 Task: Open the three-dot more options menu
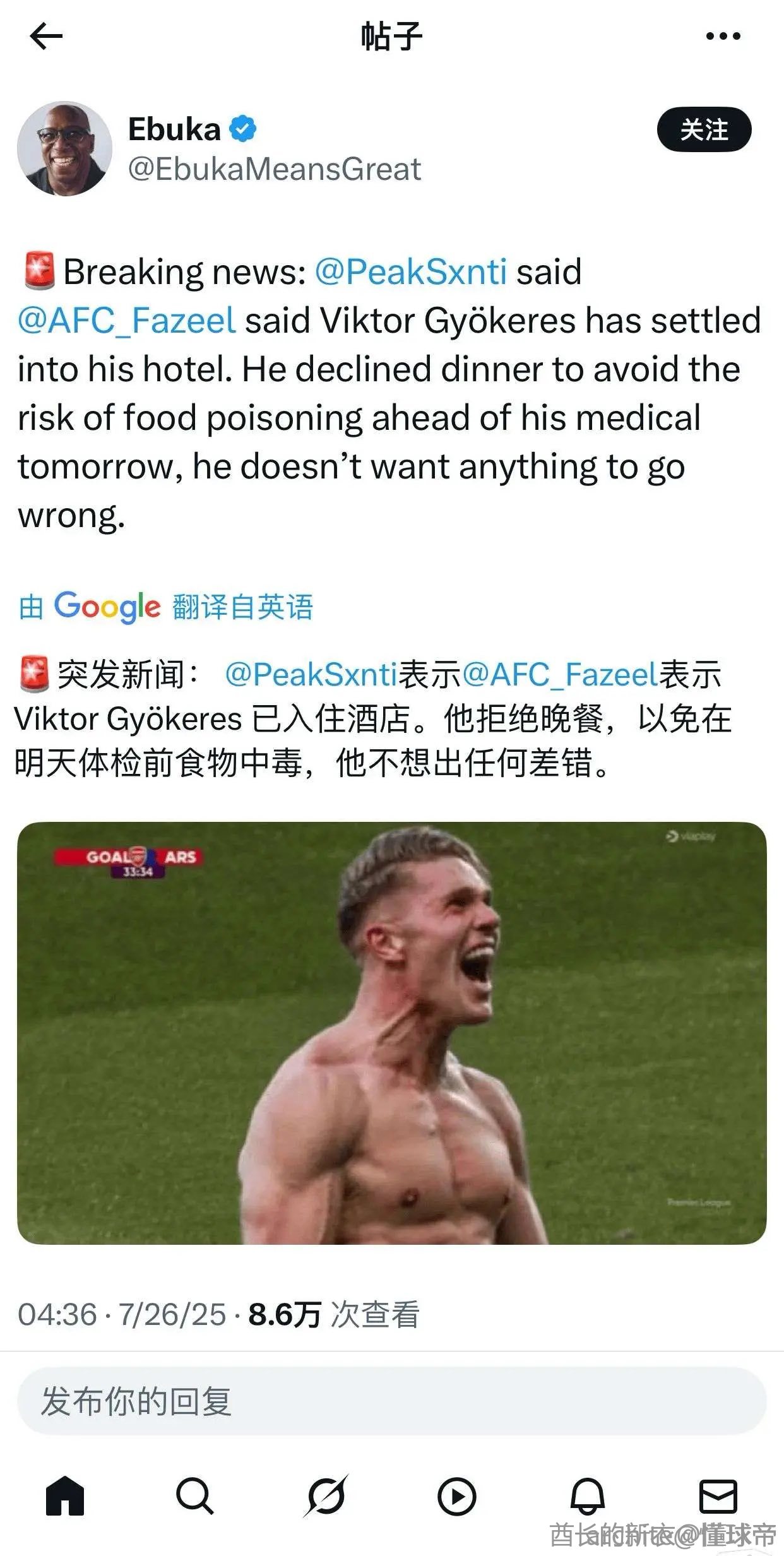tap(723, 36)
